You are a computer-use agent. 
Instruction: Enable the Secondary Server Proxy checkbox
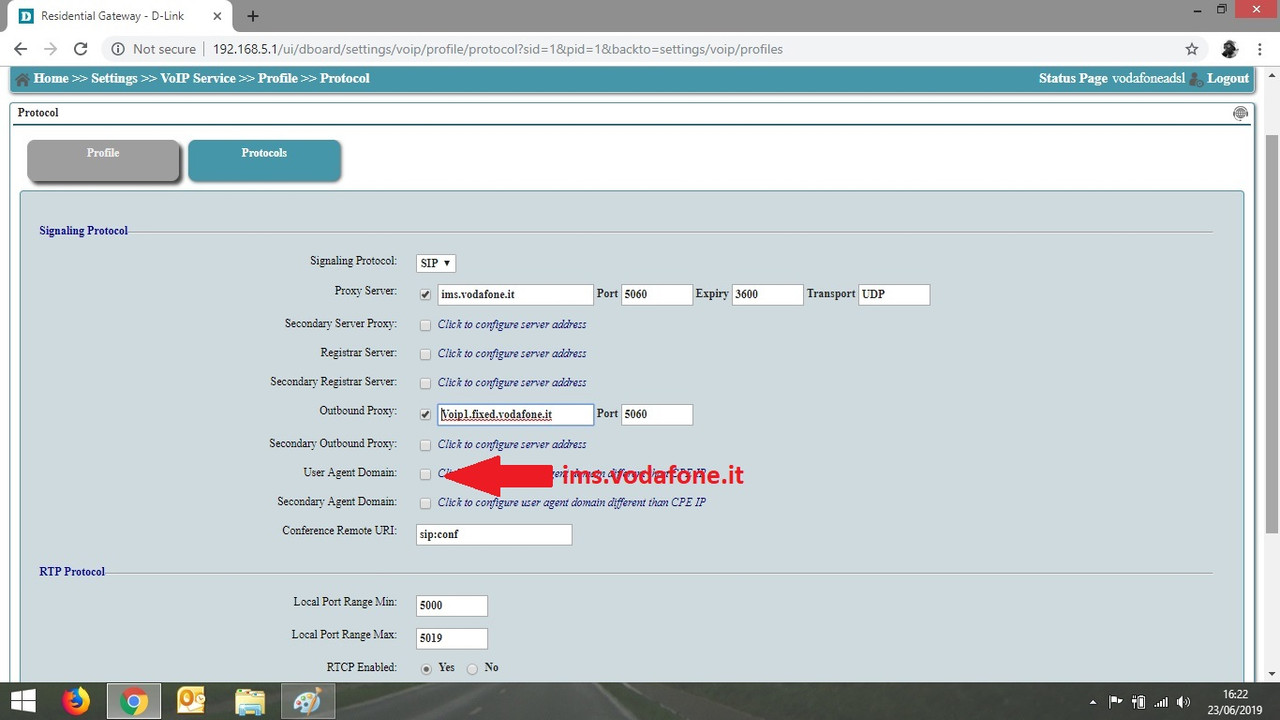[426, 325]
